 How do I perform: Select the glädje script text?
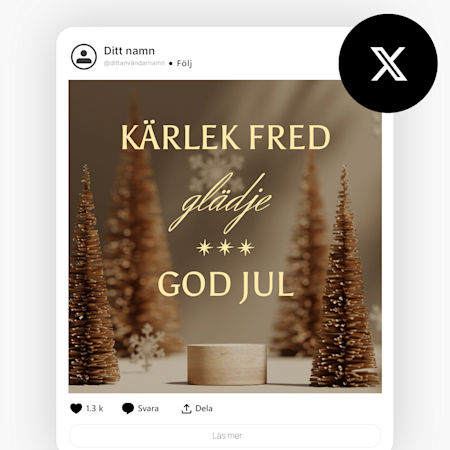point(220,202)
